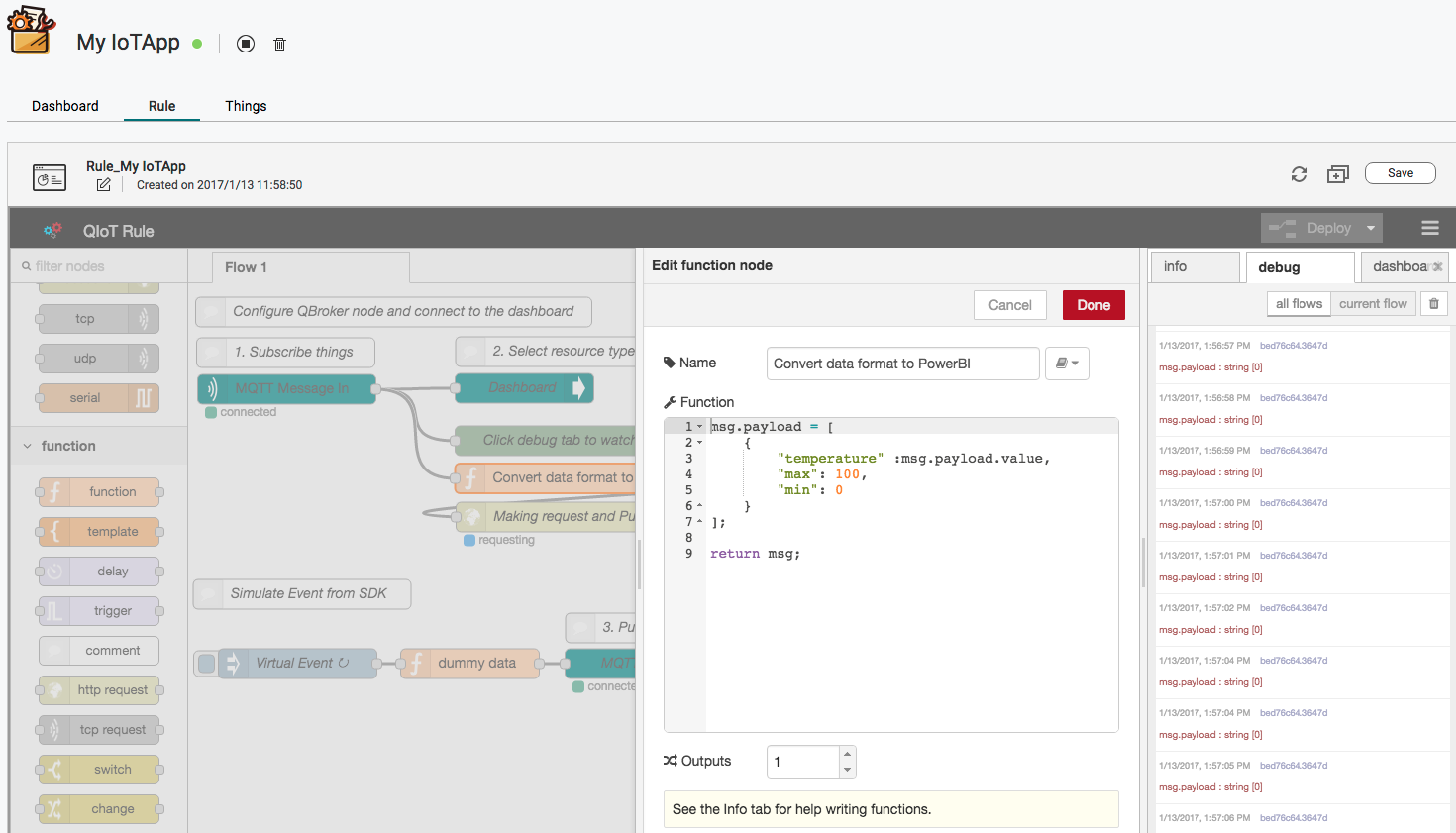
Task: Click the Name input field
Action: click(x=902, y=364)
